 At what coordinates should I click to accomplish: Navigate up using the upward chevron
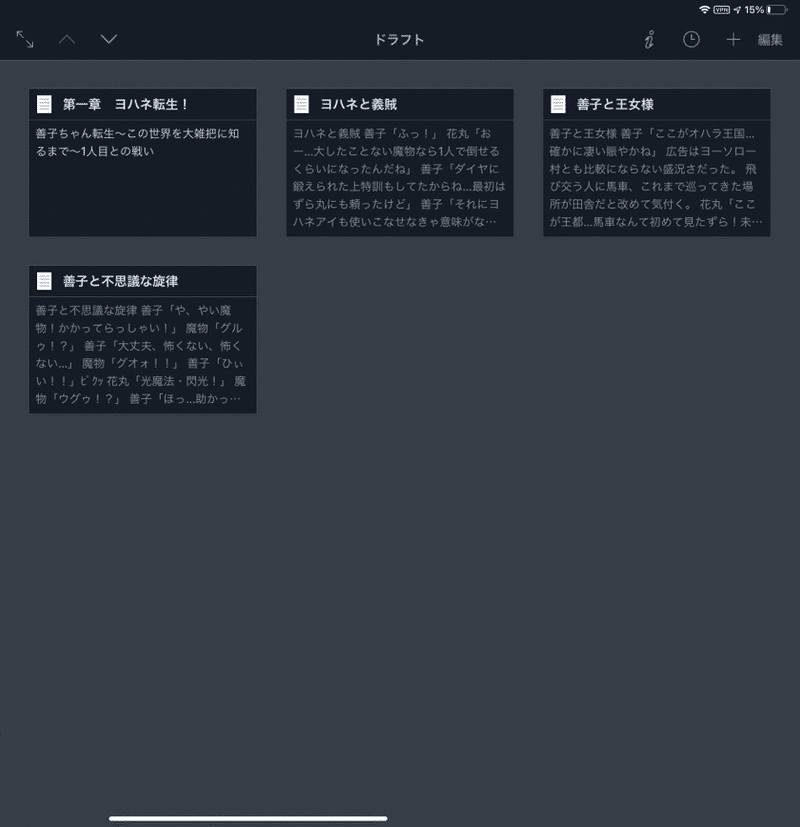tap(68, 40)
